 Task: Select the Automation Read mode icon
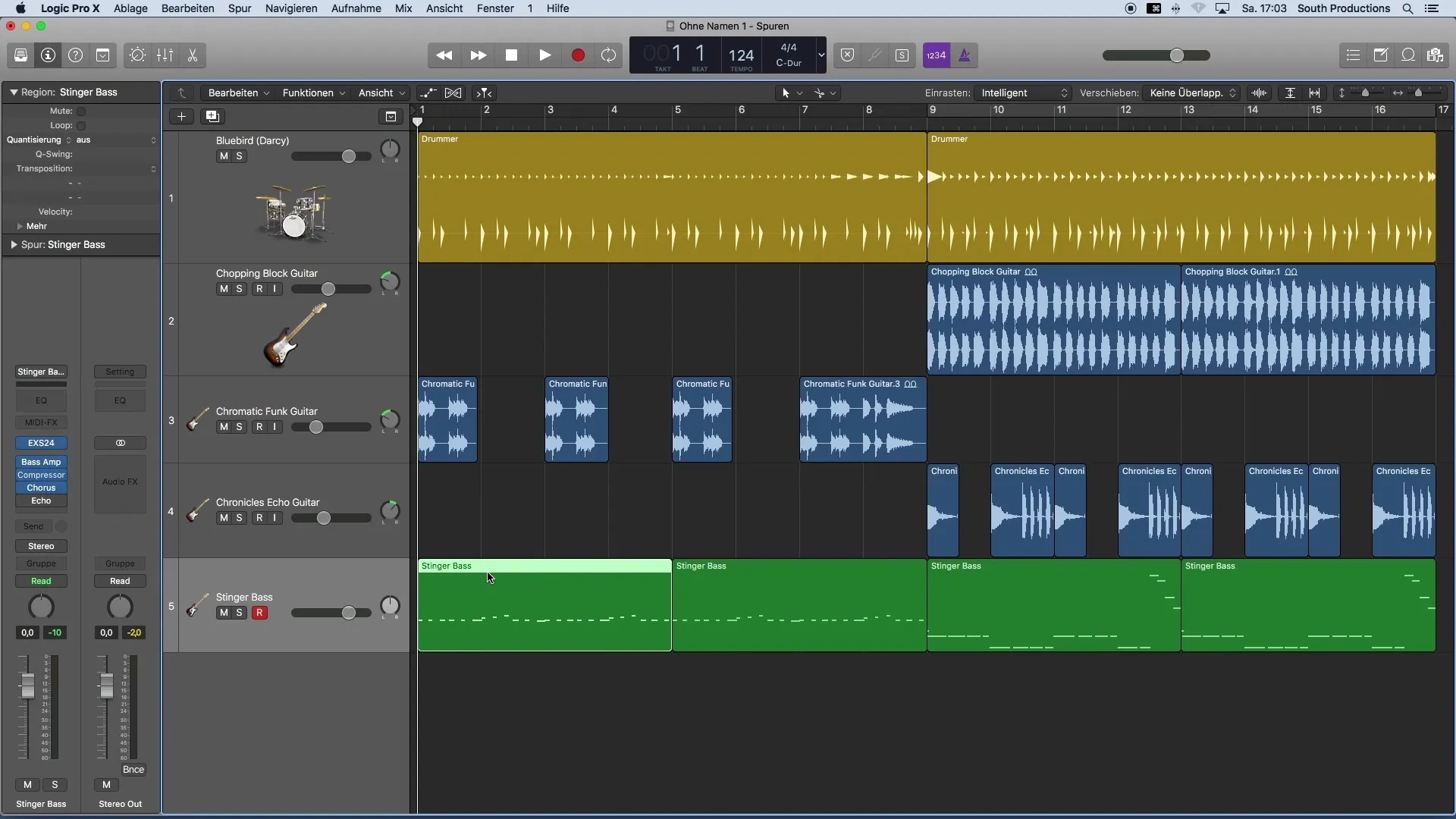coord(40,580)
